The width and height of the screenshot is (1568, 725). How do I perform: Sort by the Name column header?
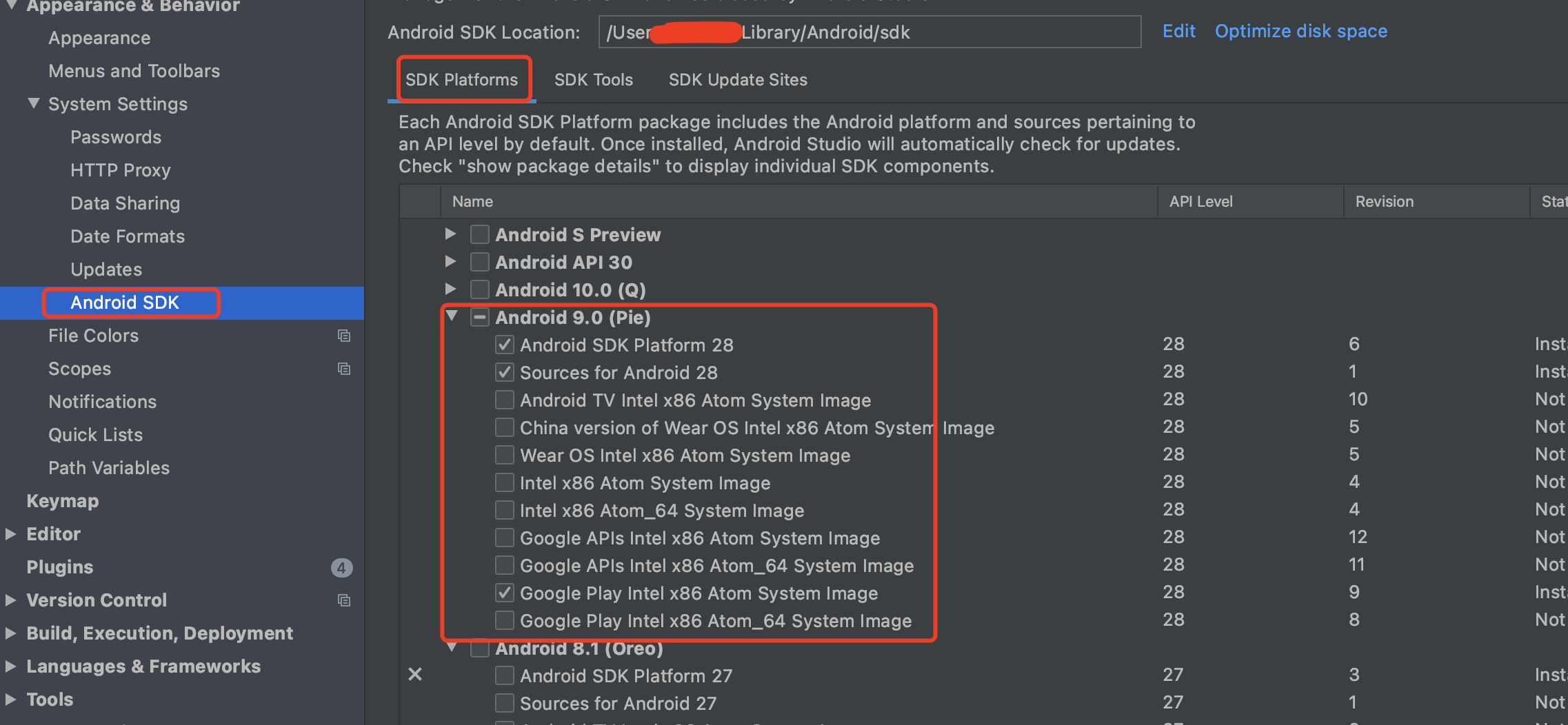799,201
